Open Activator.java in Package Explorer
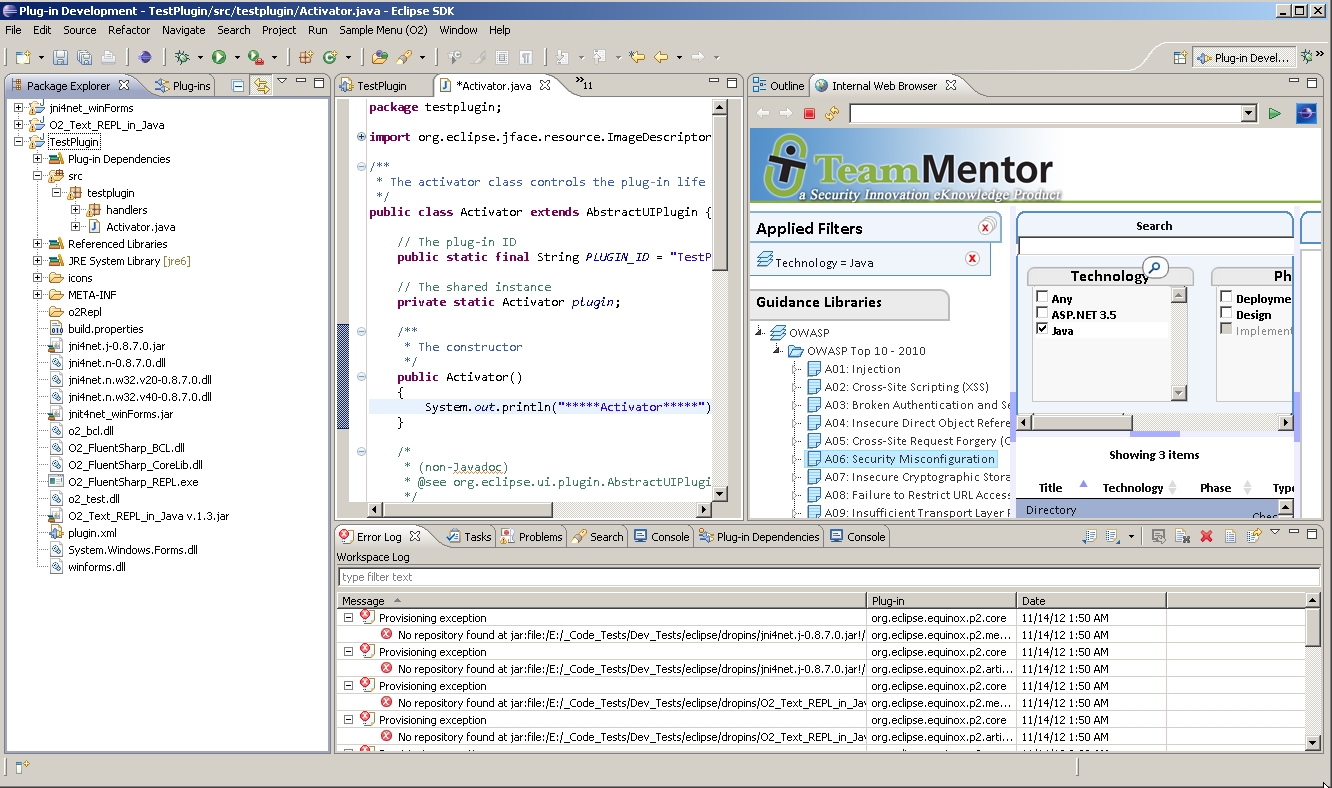Screen dimensions: 1332x788 click(x=140, y=227)
